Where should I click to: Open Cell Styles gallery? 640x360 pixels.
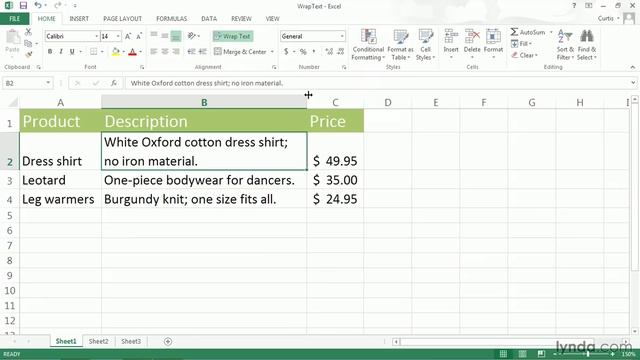click(425, 45)
